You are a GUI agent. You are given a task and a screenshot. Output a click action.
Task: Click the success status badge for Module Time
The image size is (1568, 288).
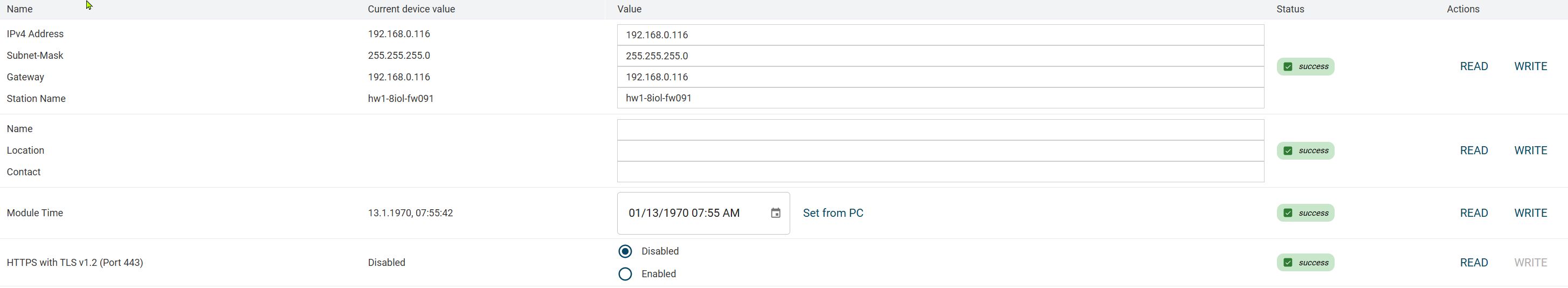click(x=1305, y=213)
